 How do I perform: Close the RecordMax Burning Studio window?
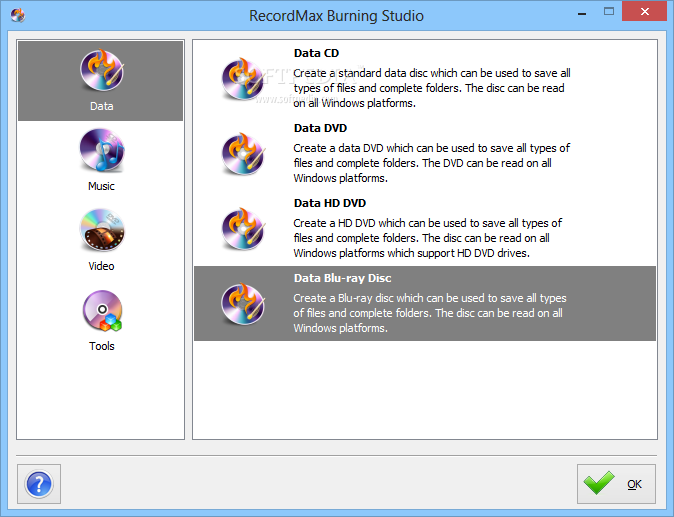pyautogui.click(x=644, y=12)
